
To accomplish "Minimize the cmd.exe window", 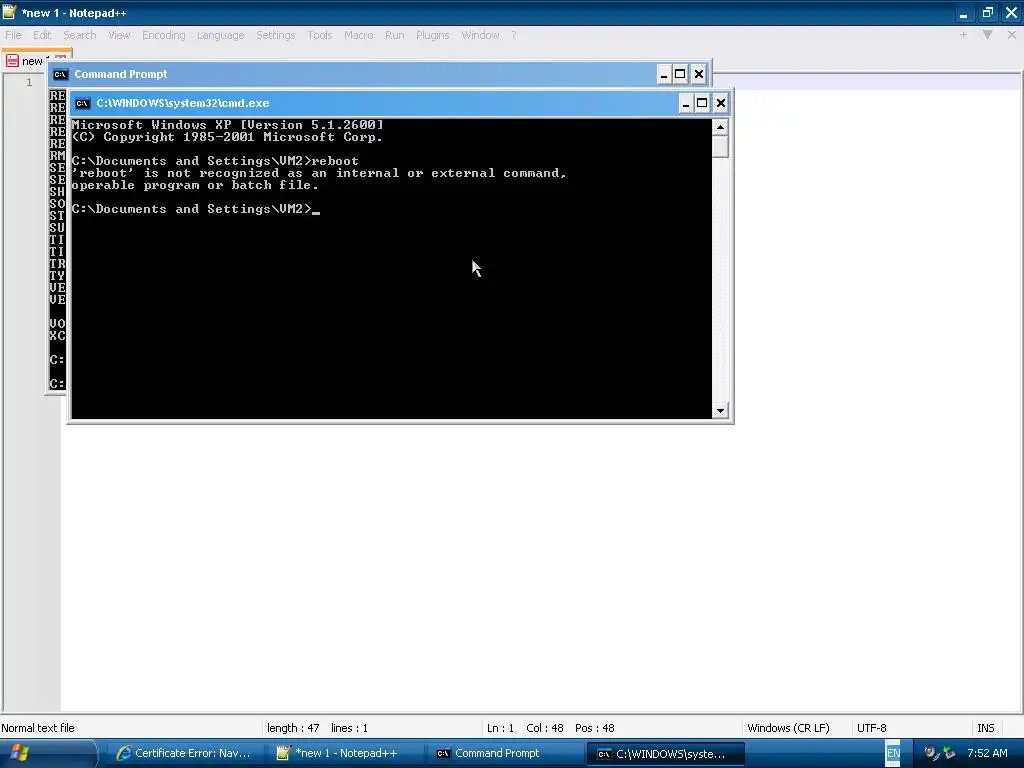I will [686, 103].
